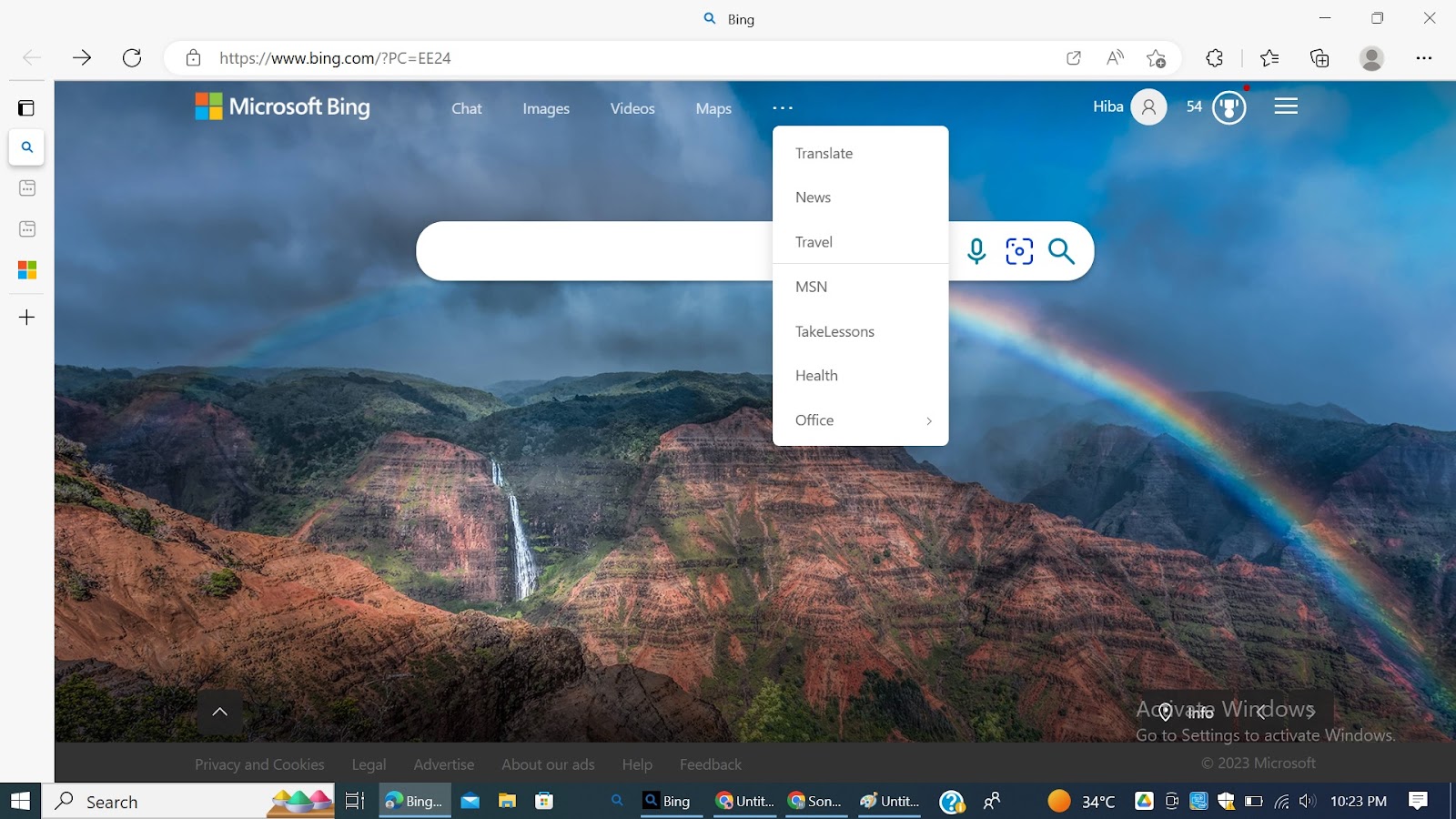1456x819 pixels.
Task: Go forward in browser history
Action: coord(82,58)
